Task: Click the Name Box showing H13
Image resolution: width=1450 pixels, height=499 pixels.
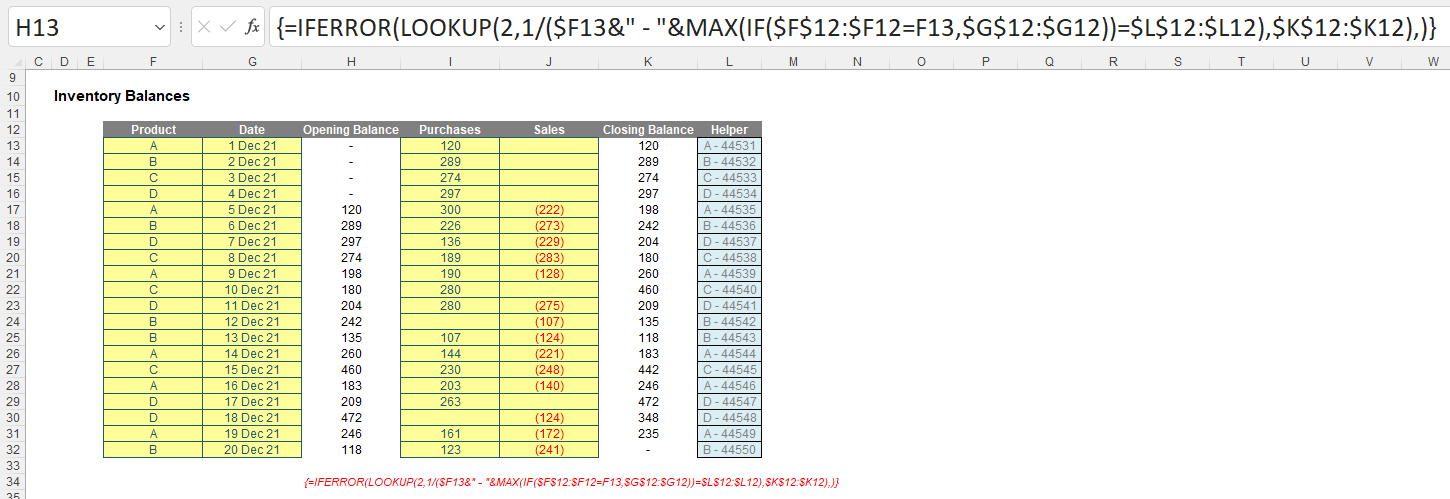Action: point(80,27)
